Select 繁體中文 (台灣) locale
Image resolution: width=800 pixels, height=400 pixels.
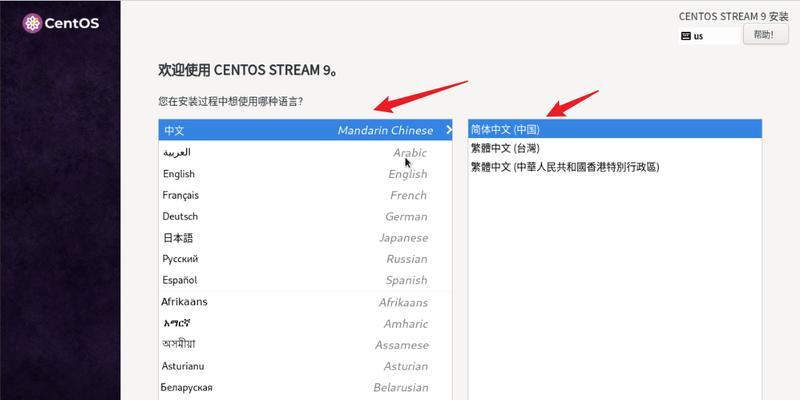(x=615, y=148)
